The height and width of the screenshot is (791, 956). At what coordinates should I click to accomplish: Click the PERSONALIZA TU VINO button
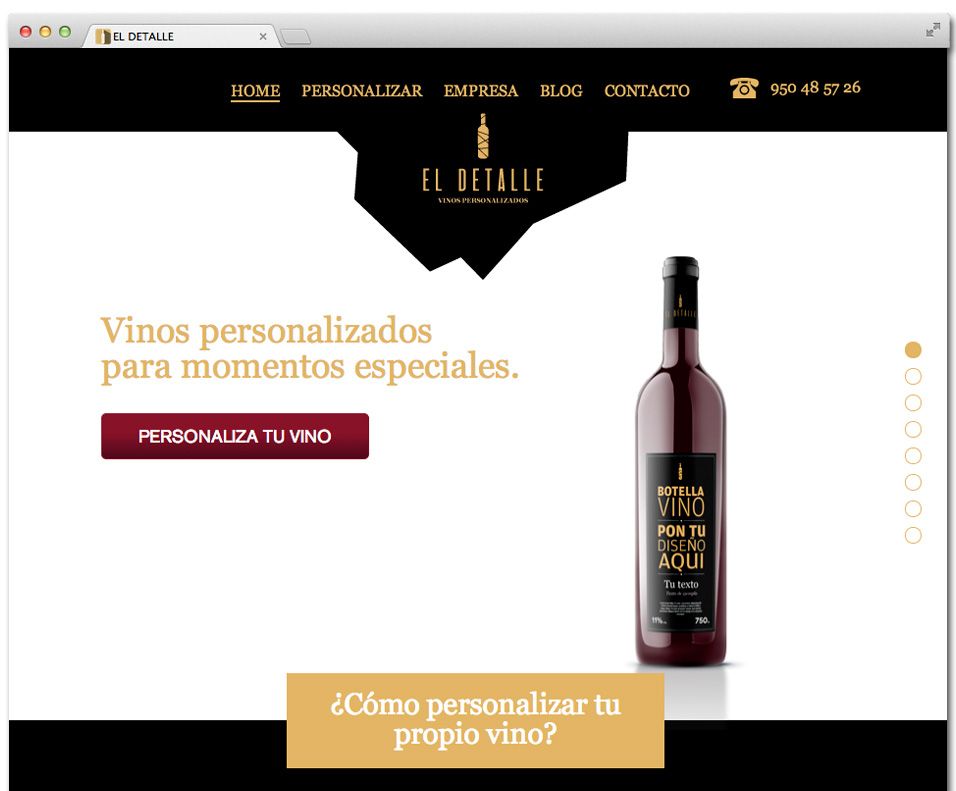tap(235, 436)
